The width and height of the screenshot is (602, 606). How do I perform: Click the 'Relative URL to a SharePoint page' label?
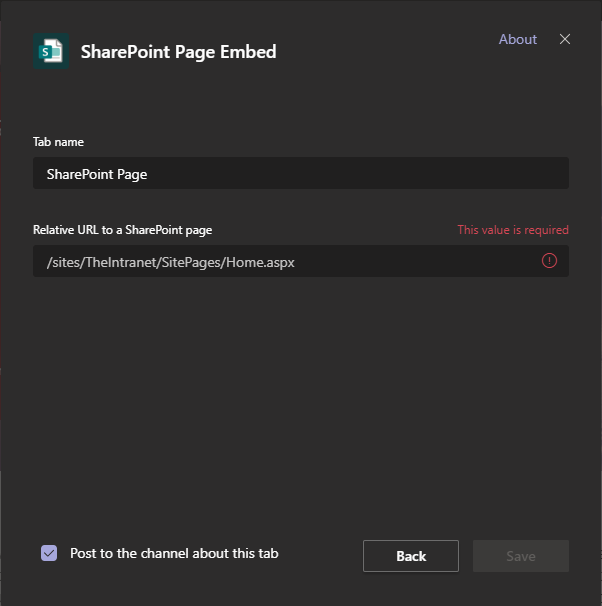point(122,230)
